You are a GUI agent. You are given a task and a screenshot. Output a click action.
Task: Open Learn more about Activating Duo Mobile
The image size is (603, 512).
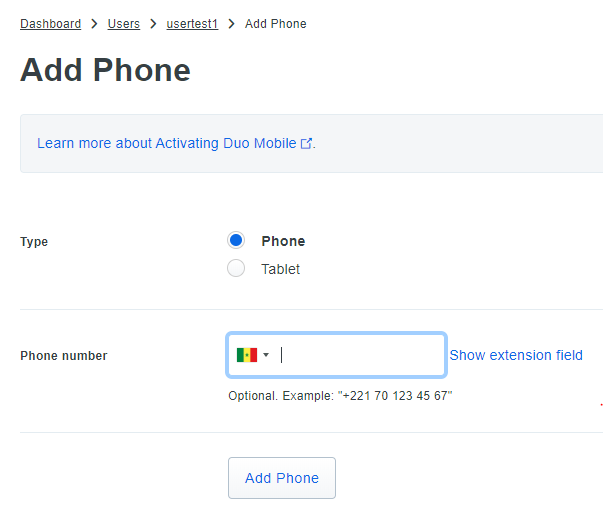pos(167,144)
